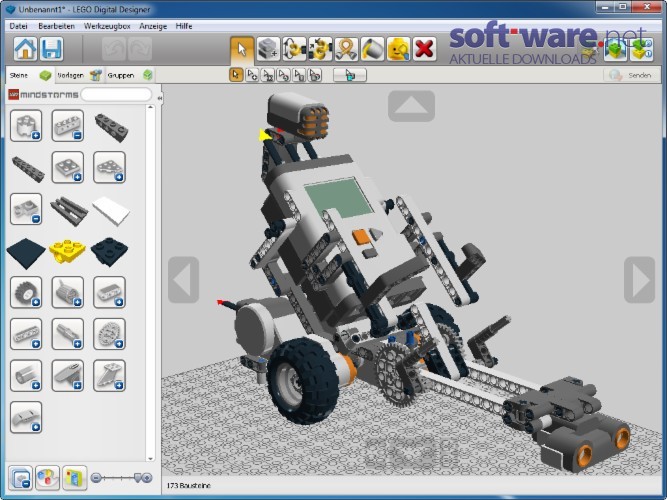The height and width of the screenshot is (500, 667).
Task: Pick the dark 2x2 round-stud plate brick
Action: pos(109,251)
